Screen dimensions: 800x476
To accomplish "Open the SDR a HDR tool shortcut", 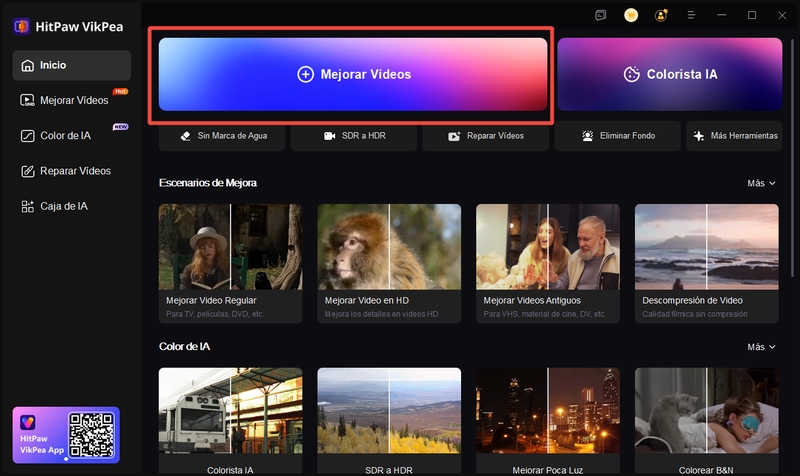I will click(354, 135).
